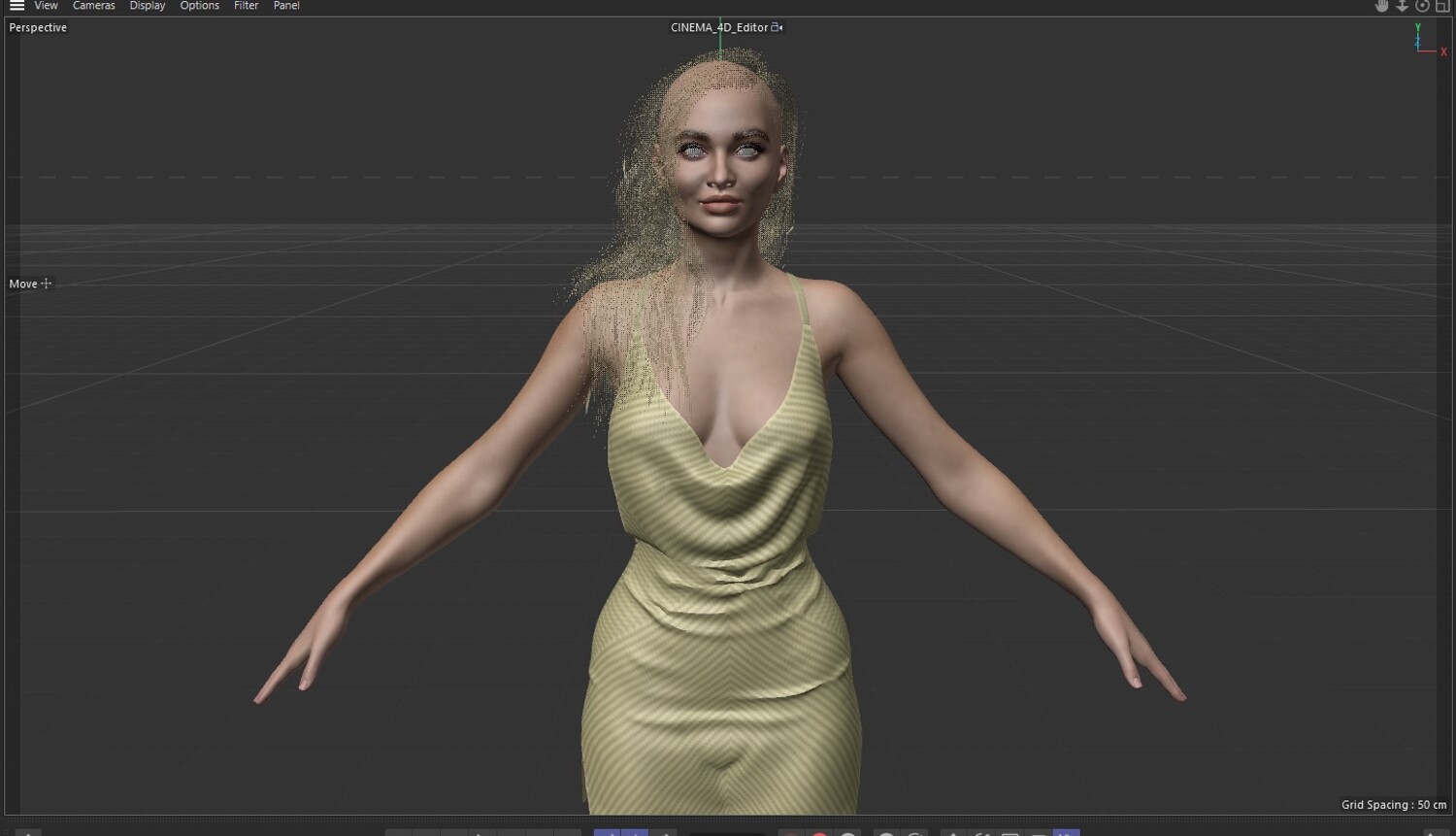Click the CINEMA_4D_Editor camera label
Viewport: 1456px width, 836px height.
[x=719, y=27]
